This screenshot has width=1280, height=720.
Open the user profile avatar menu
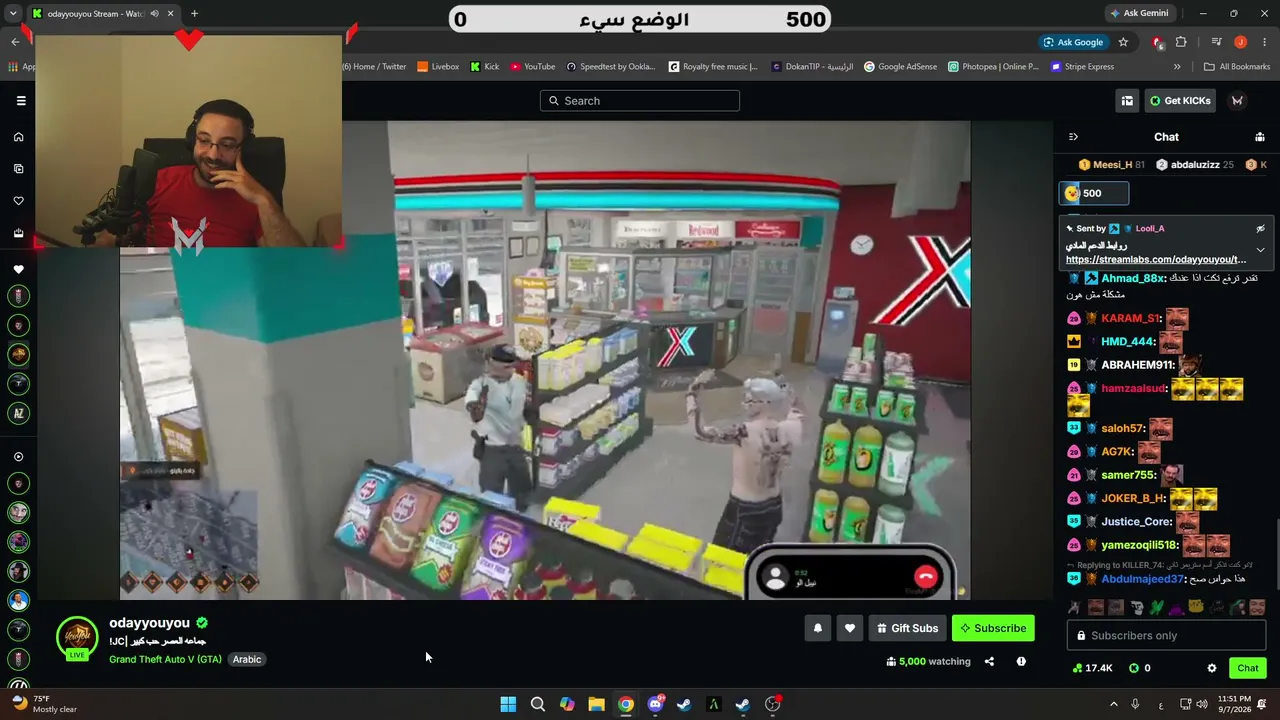click(1237, 100)
